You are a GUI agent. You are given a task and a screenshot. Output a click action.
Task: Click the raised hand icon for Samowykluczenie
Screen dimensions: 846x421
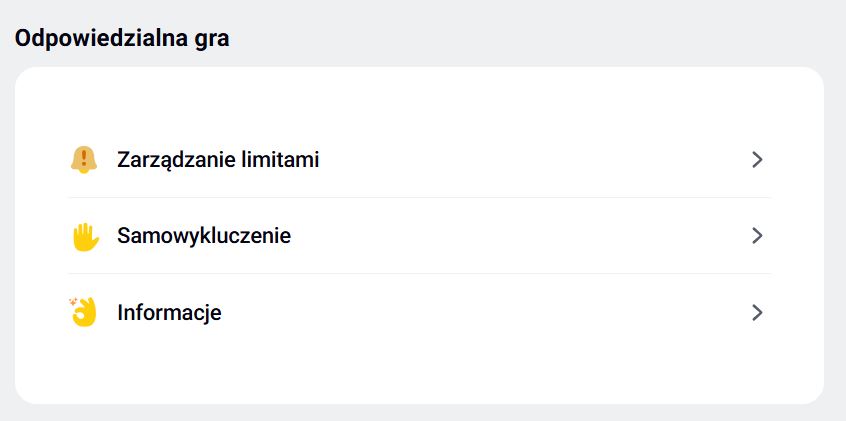click(x=84, y=236)
